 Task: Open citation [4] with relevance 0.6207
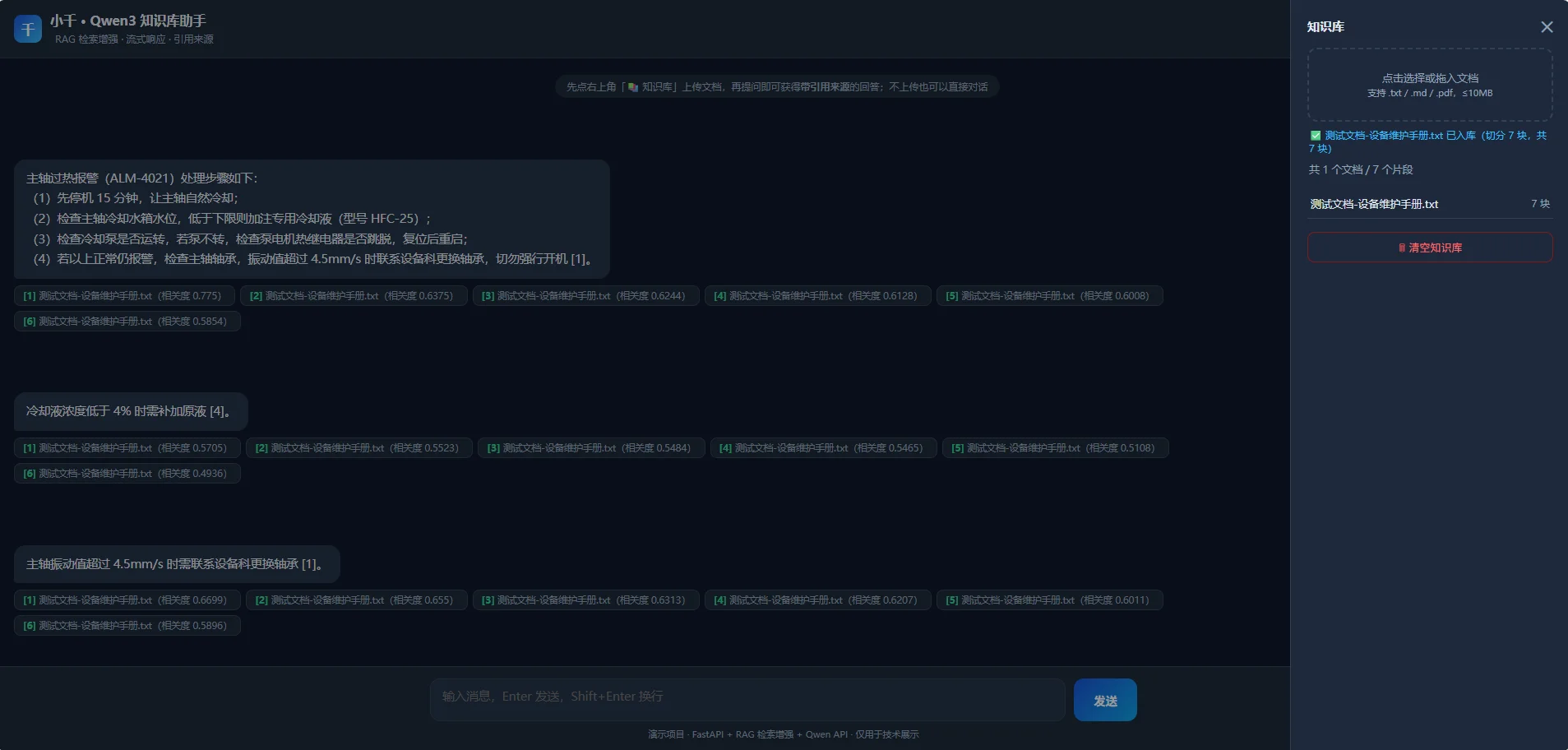coord(817,600)
